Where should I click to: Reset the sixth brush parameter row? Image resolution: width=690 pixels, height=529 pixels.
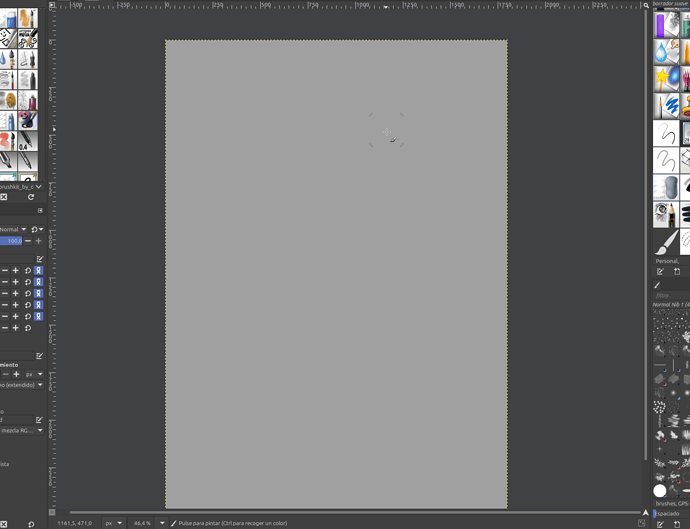click(28, 328)
